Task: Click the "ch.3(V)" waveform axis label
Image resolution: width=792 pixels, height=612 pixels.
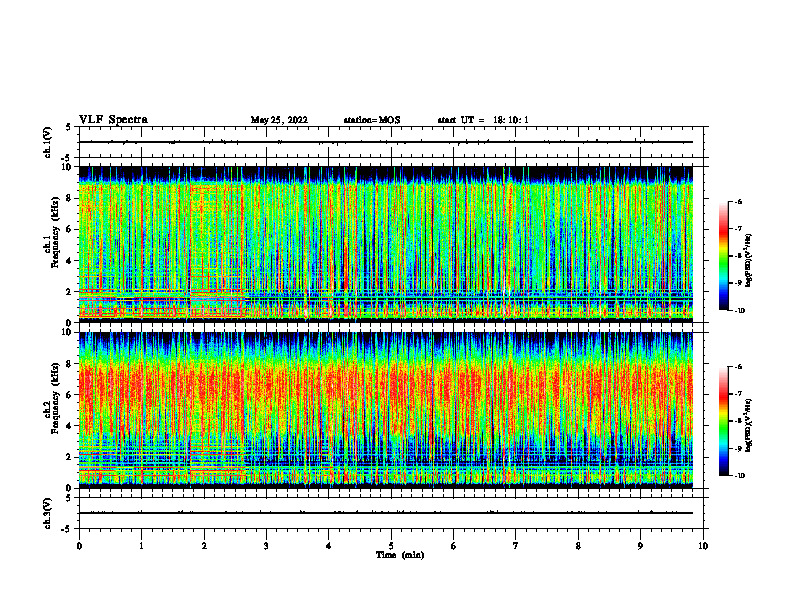Action: 47,513
